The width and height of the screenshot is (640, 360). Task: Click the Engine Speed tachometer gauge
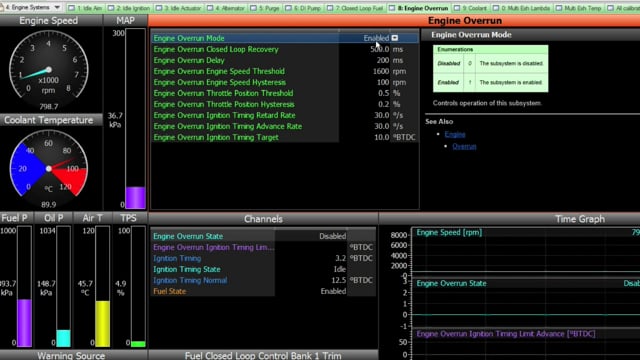(x=49, y=69)
